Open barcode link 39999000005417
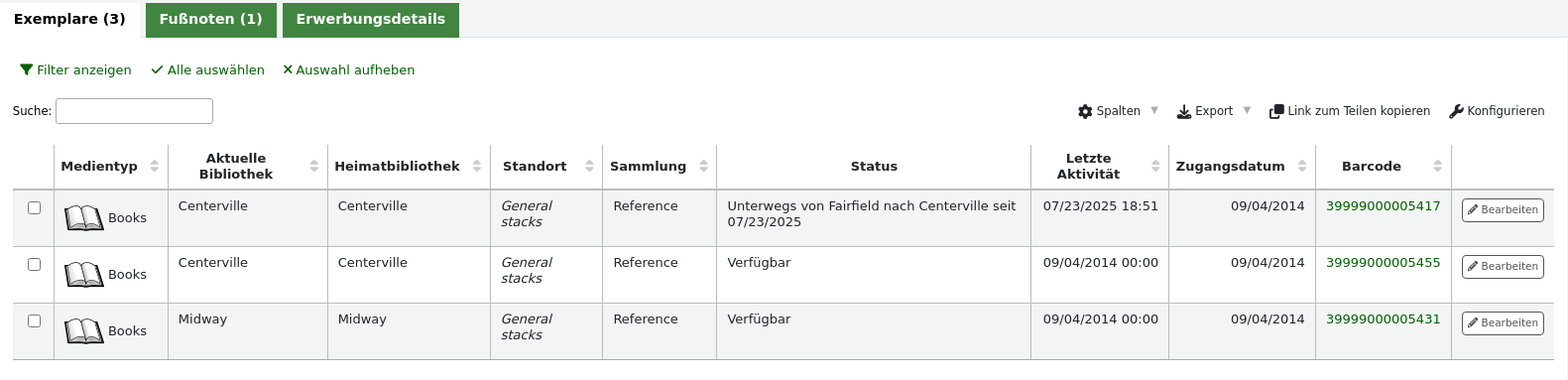 click(1383, 206)
